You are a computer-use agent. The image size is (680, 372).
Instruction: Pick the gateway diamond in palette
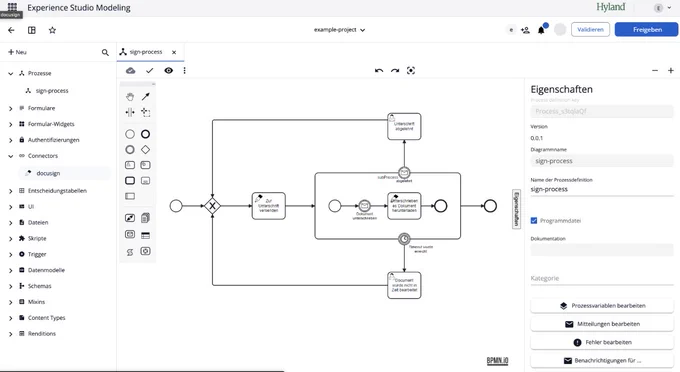coord(145,150)
